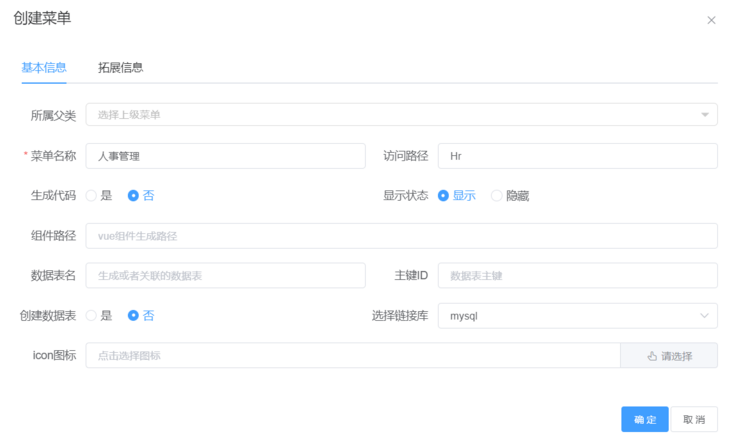Viewport: 732px width, 448px height.
Task: Switch to the 基本信息 tab
Action: pos(44,68)
